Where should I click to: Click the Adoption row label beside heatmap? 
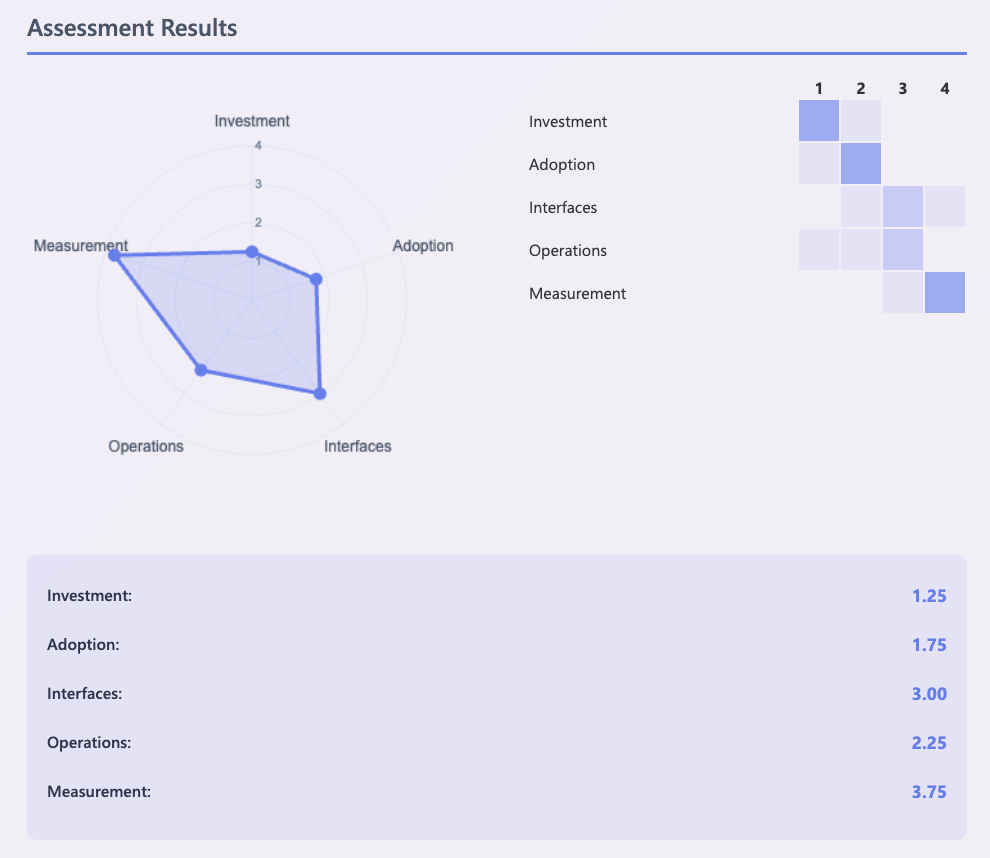(562, 165)
